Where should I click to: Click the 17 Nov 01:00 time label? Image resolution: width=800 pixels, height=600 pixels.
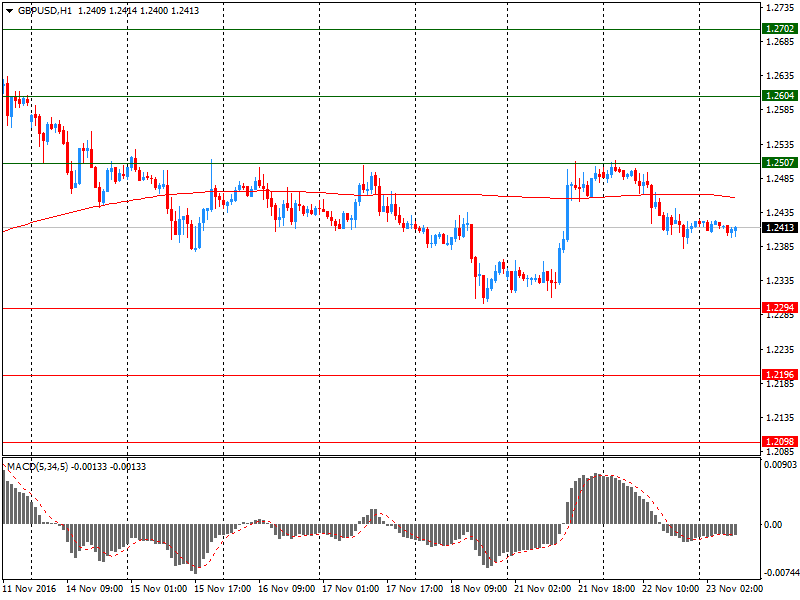(351, 589)
